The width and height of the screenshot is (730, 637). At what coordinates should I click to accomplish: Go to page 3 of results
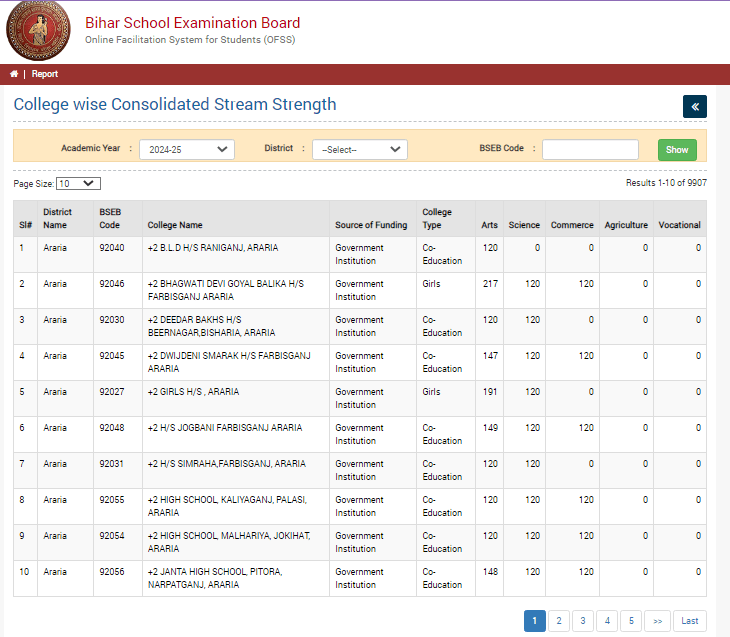[583, 621]
